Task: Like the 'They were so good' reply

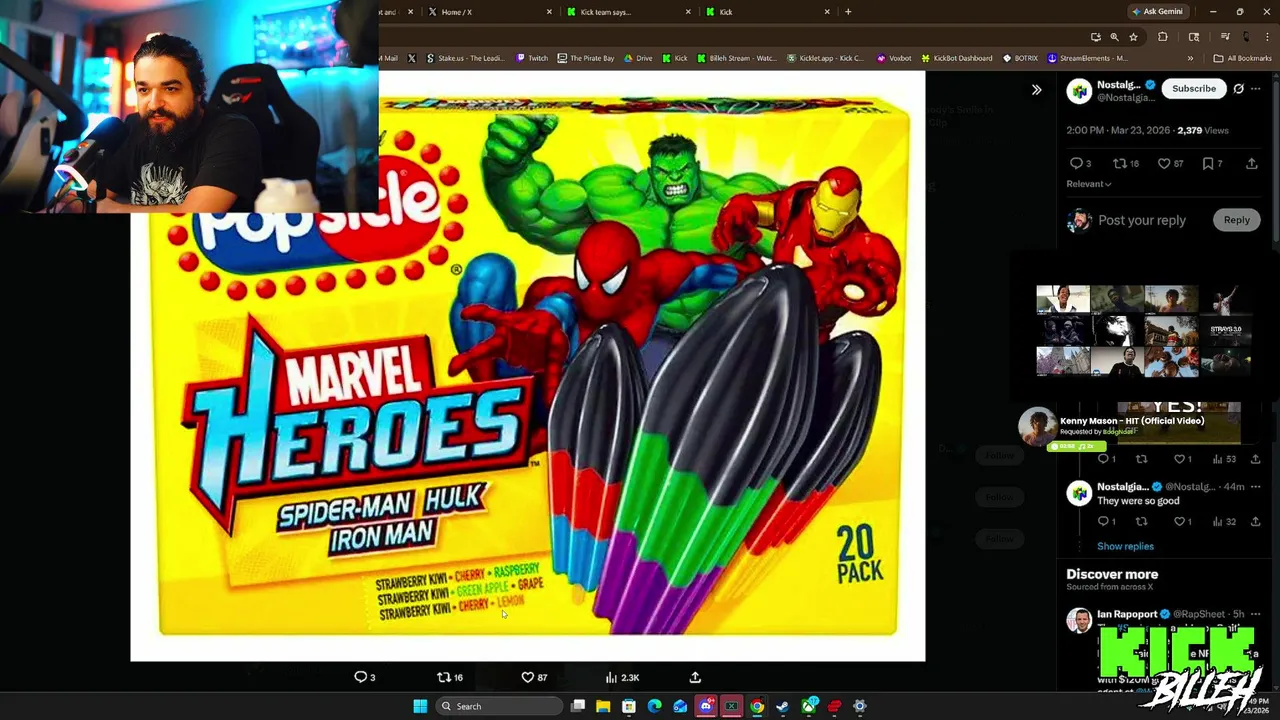Action: (1180, 521)
